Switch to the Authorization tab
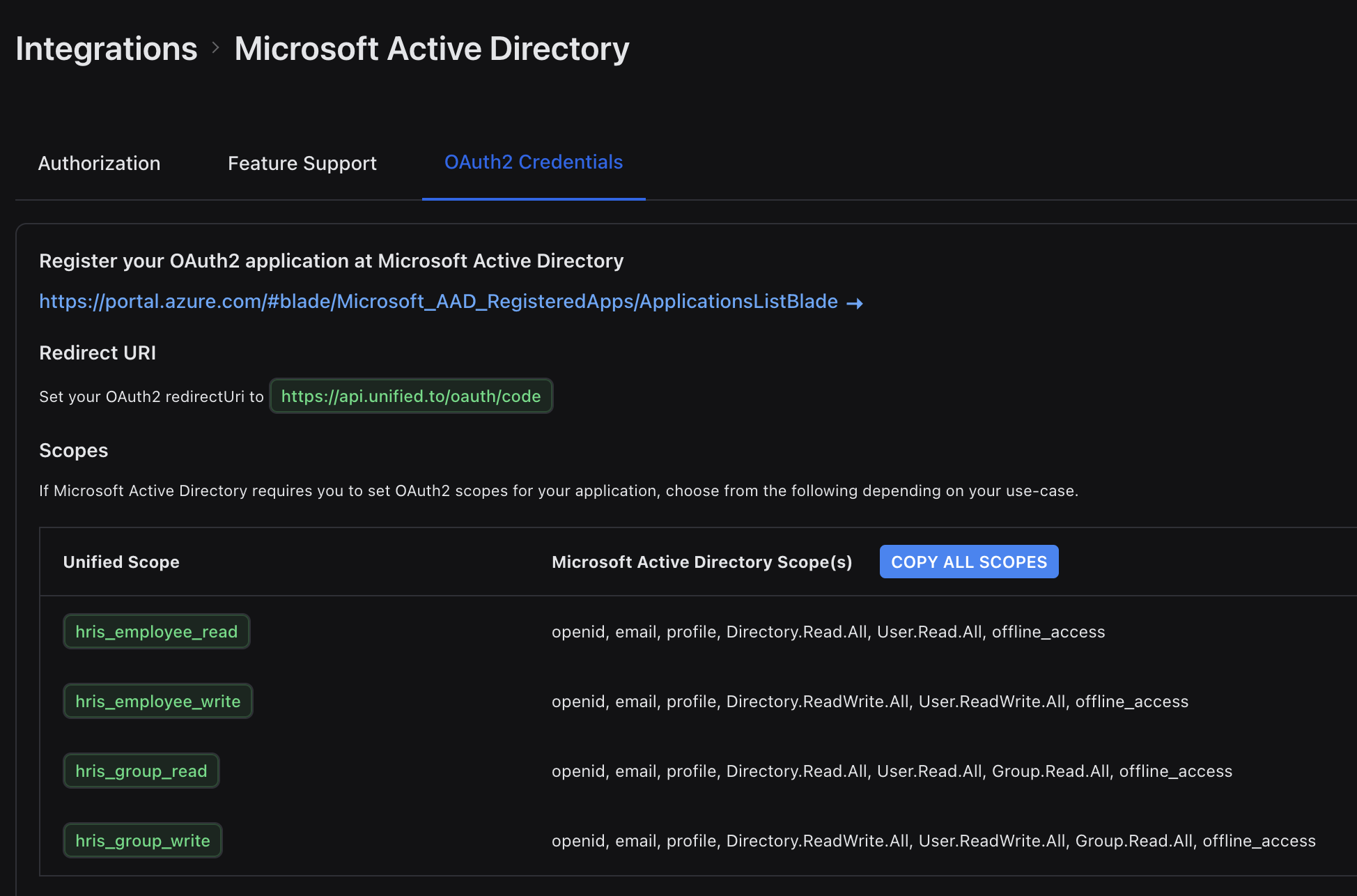 tap(99, 163)
